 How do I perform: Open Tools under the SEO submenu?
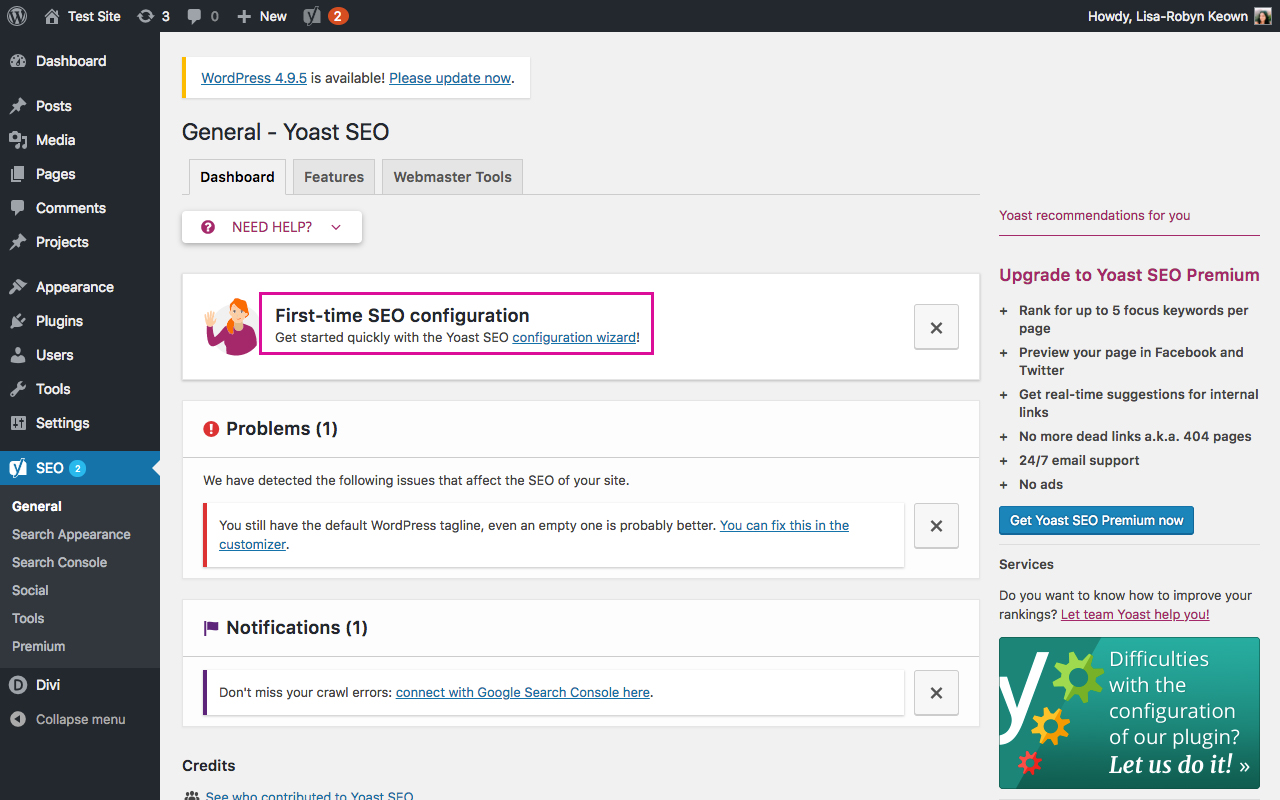tap(28, 619)
